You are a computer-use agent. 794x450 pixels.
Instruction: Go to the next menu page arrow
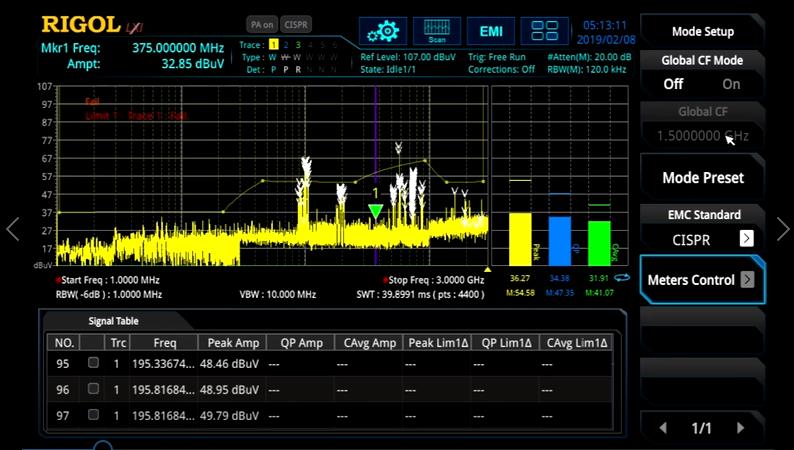point(740,428)
